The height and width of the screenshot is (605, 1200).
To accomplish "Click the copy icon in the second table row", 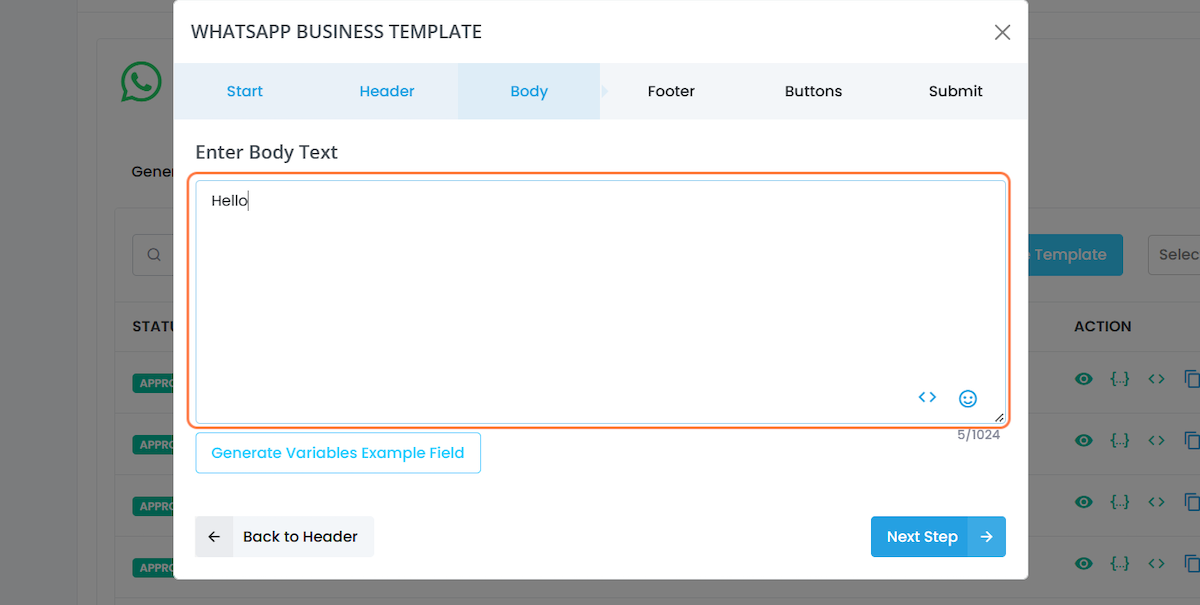I will coord(1191,441).
